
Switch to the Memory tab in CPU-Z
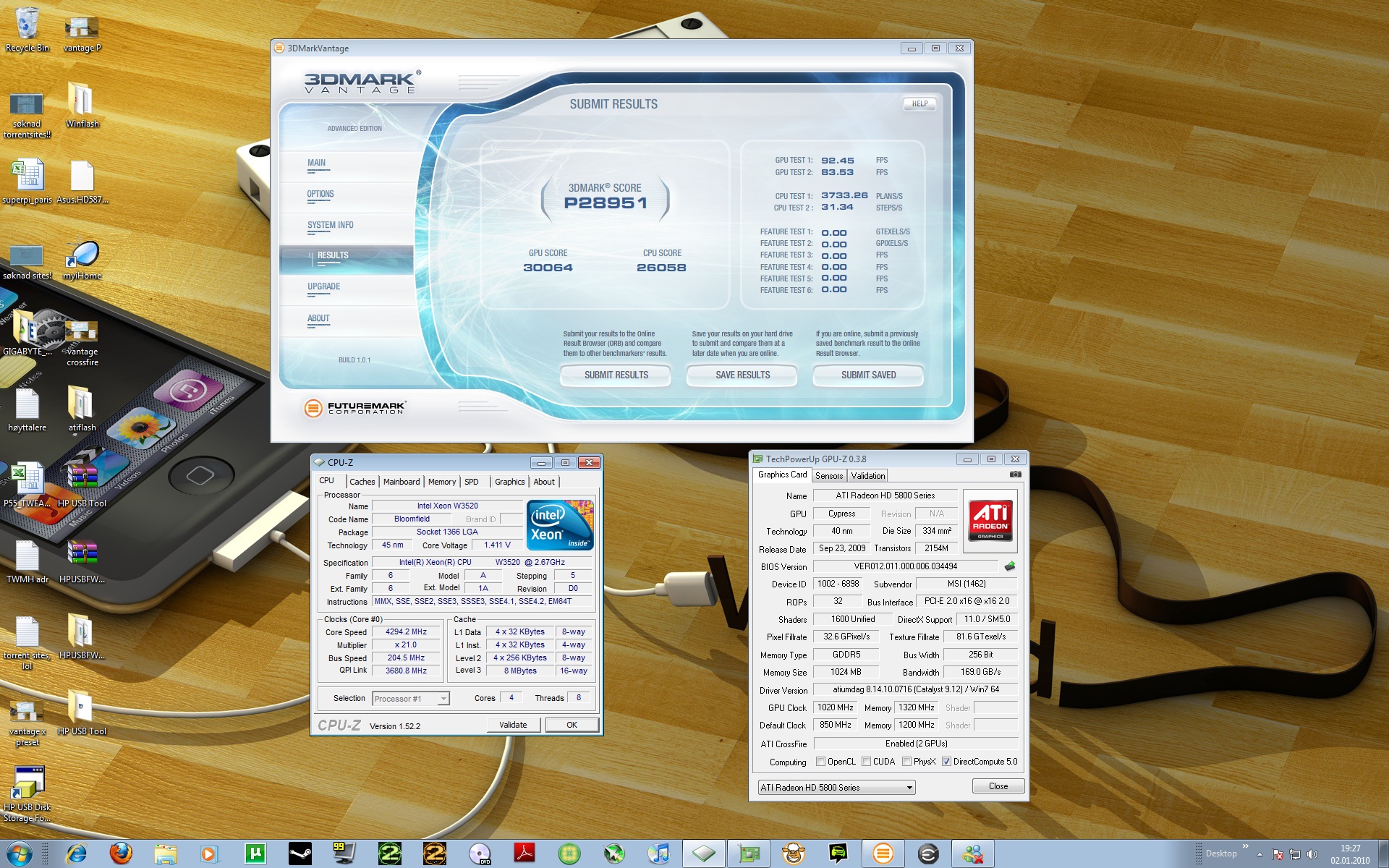[x=442, y=482]
